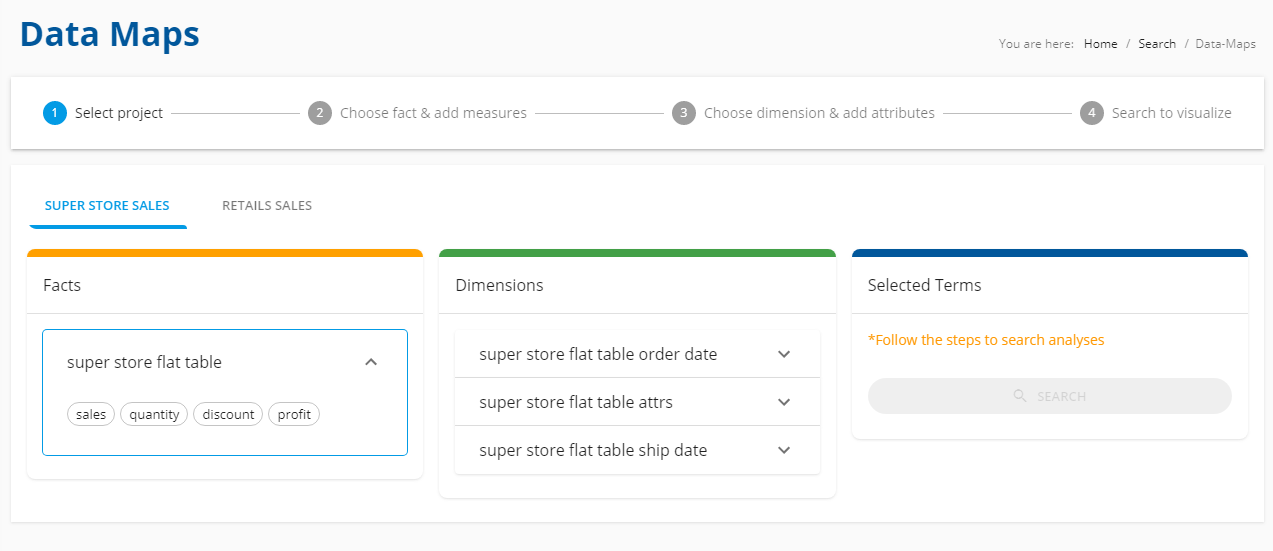Expand super store flat table order date
1273x551 pixels.
tap(784, 354)
